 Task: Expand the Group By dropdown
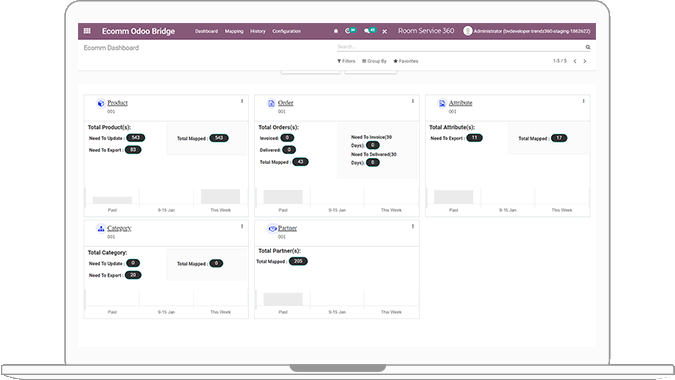374,61
